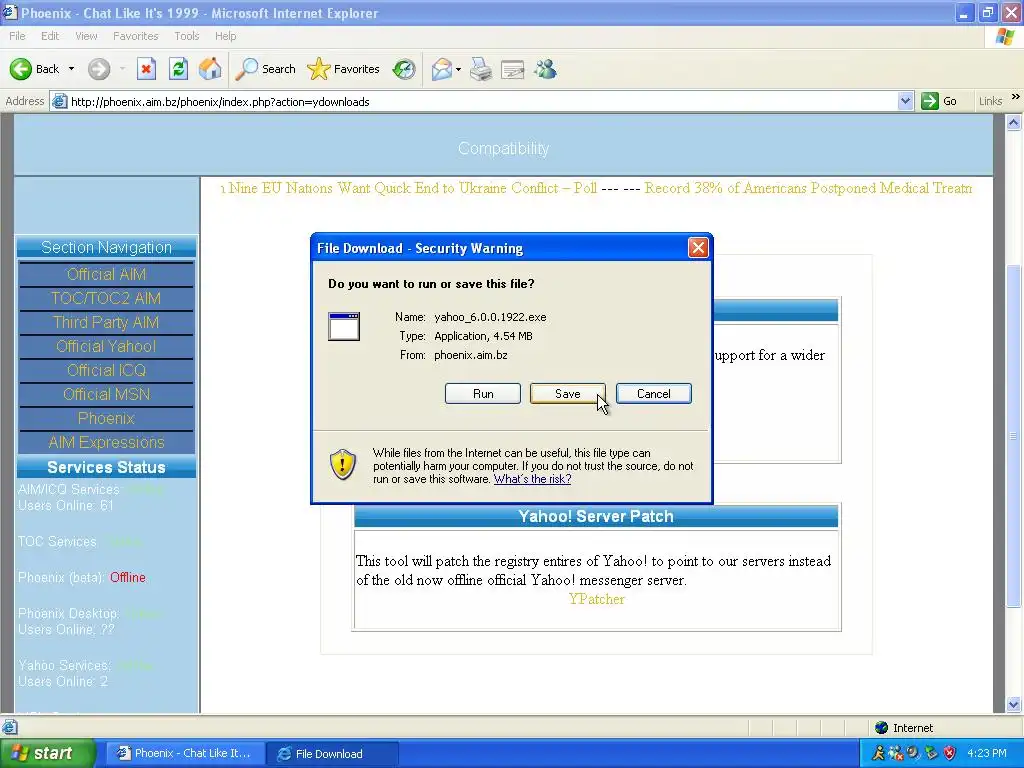
Task: Click the Links toolbar label
Action: pos(990,101)
